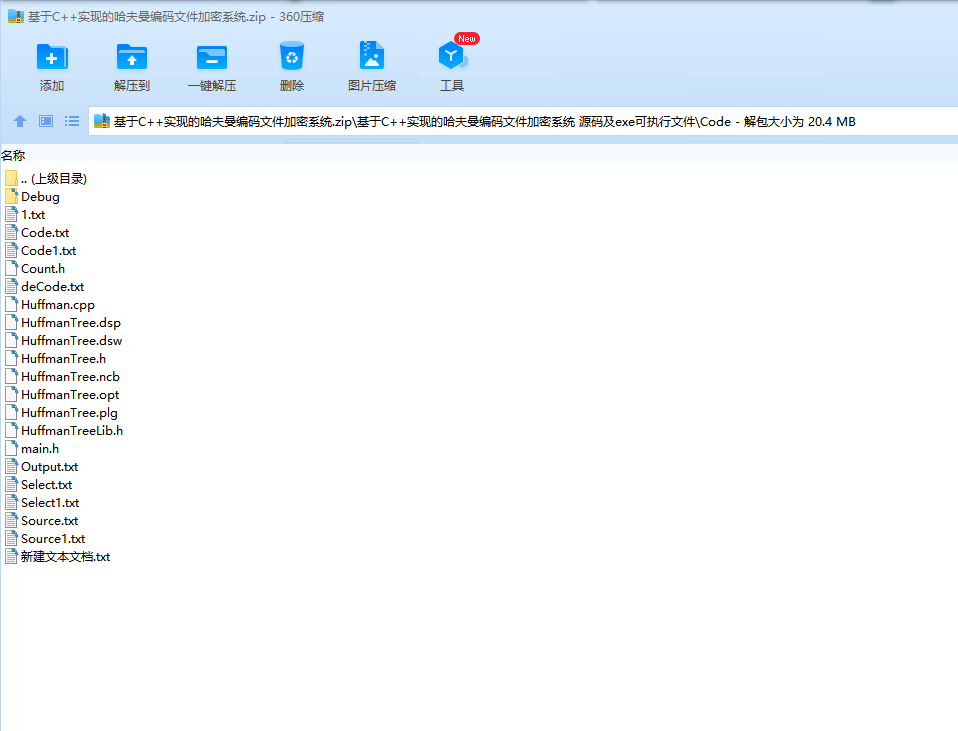Click the 360压缩 app icon in title bar
The width and height of the screenshot is (958, 731).
point(15,16)
